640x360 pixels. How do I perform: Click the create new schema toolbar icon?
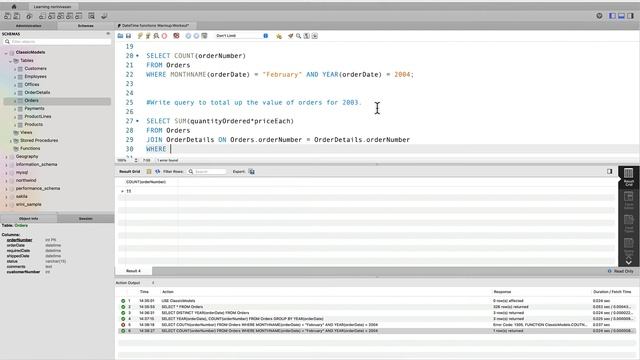42,16
